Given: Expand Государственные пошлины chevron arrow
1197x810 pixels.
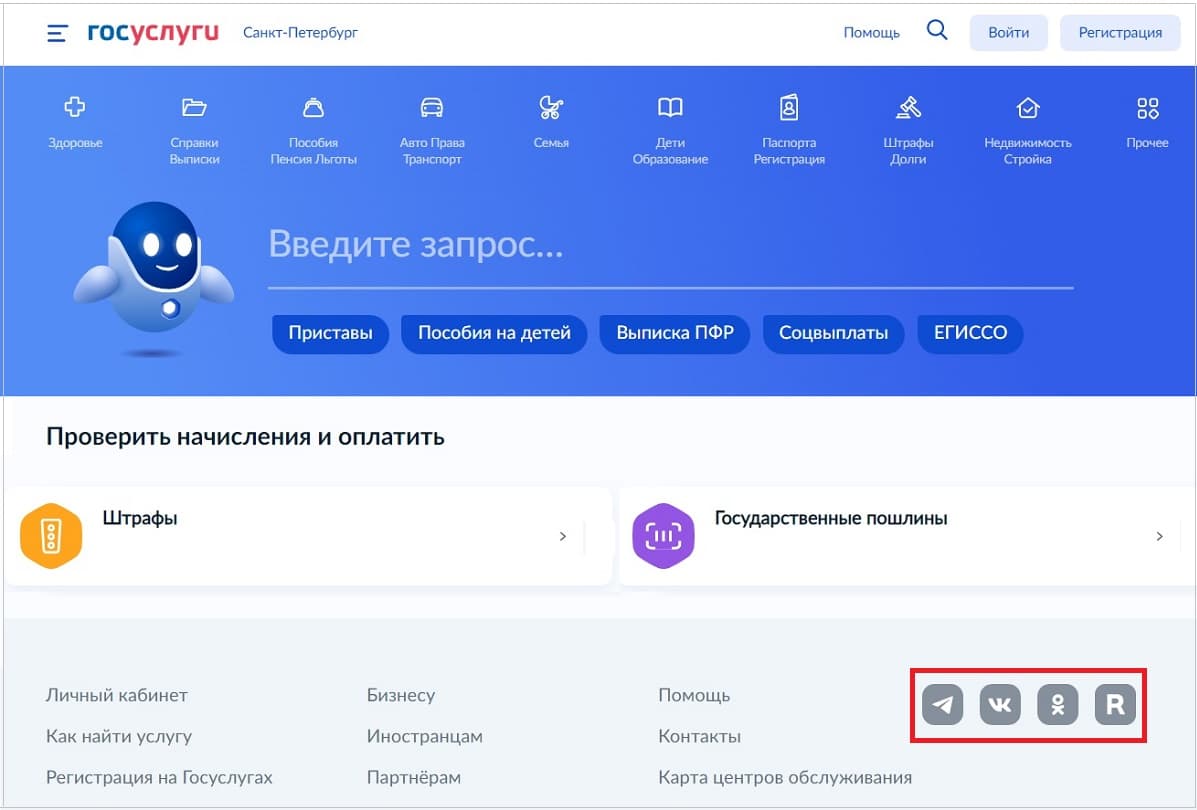Looking at the screenshot, I should pyautogui.click(x=1160, y=537).
